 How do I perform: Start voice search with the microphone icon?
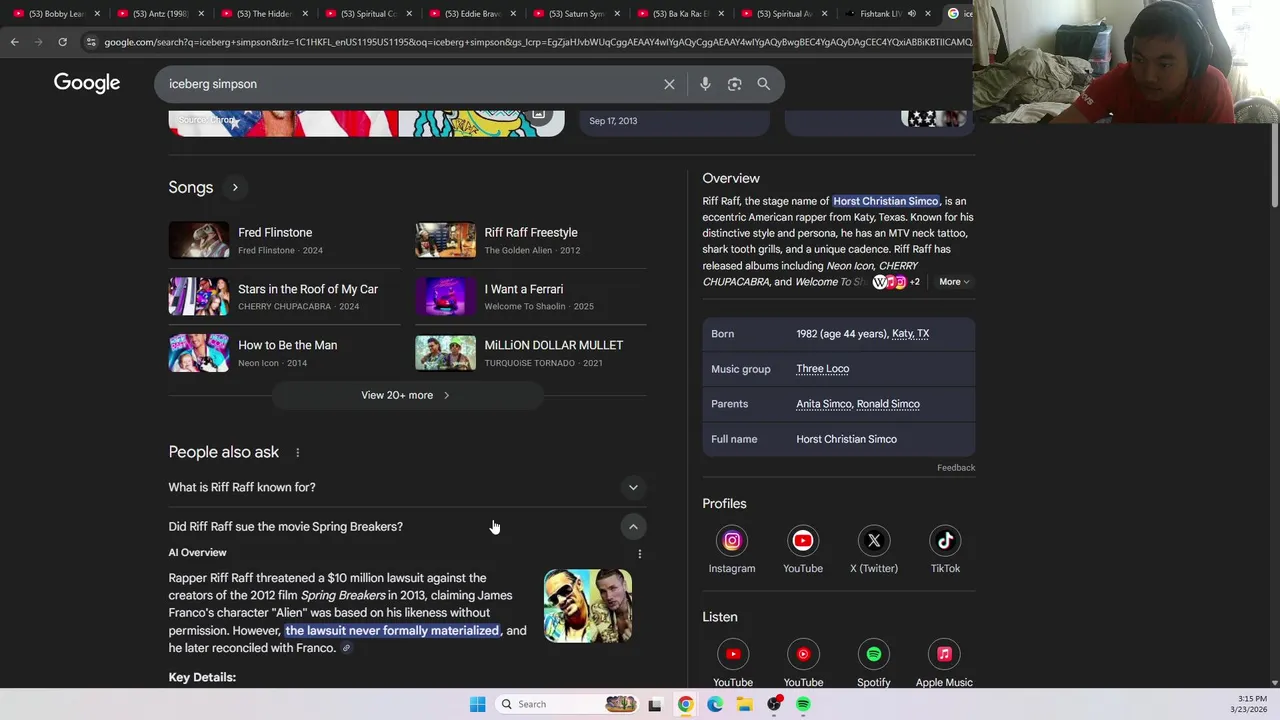point(705,84)
